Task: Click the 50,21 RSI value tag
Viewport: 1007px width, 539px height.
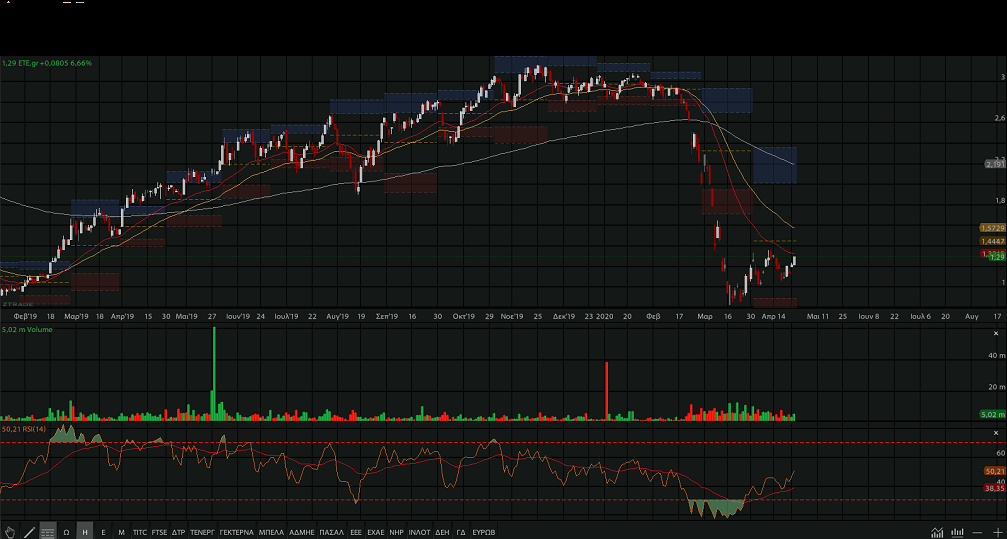Action: pos(995,471)
